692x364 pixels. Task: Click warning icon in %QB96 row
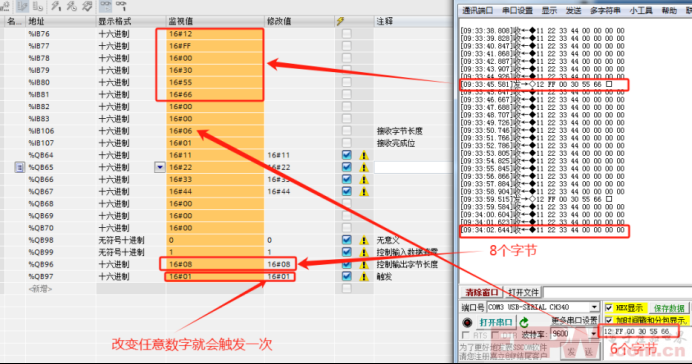click(x=364, y=264)
